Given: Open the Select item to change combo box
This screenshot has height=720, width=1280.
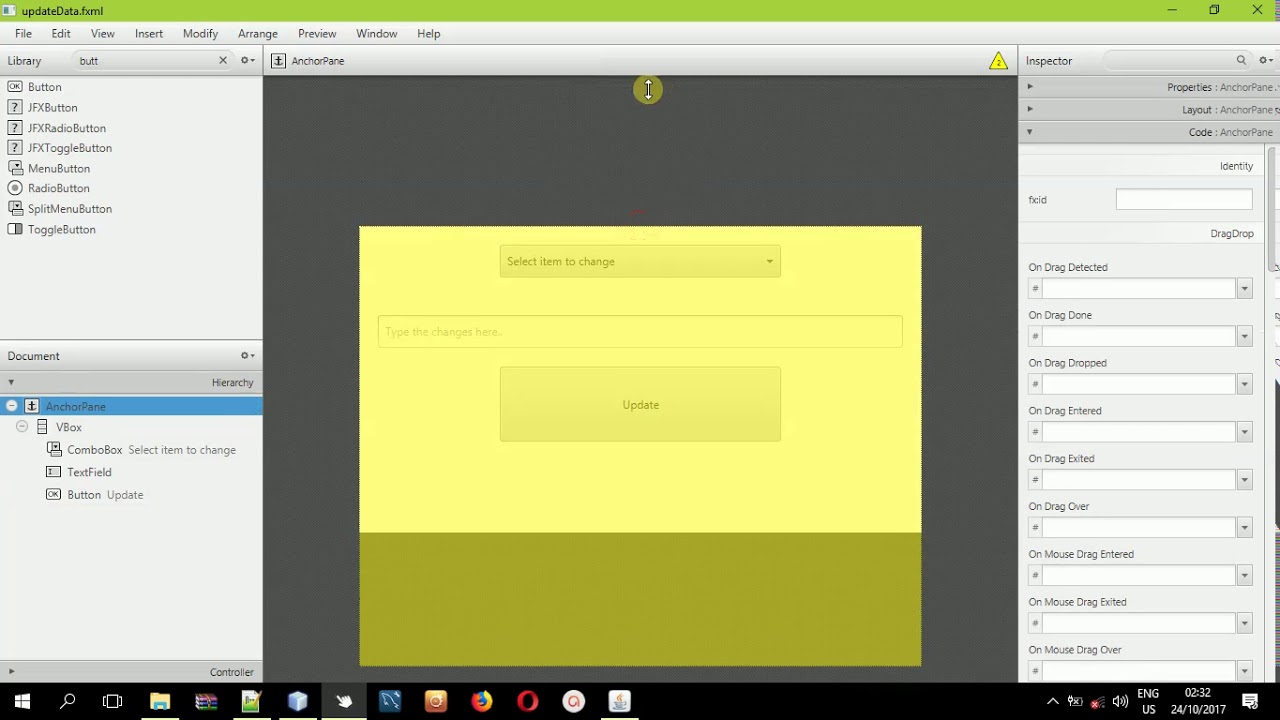Looking at the screenshot, I should 640,261.
